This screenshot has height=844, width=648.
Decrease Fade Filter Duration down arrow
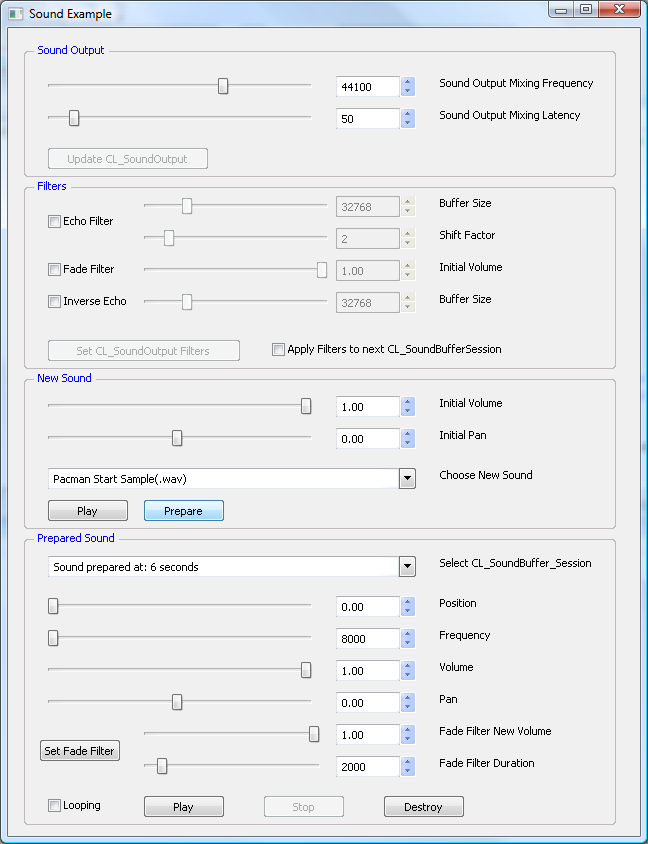click(407, 771)
